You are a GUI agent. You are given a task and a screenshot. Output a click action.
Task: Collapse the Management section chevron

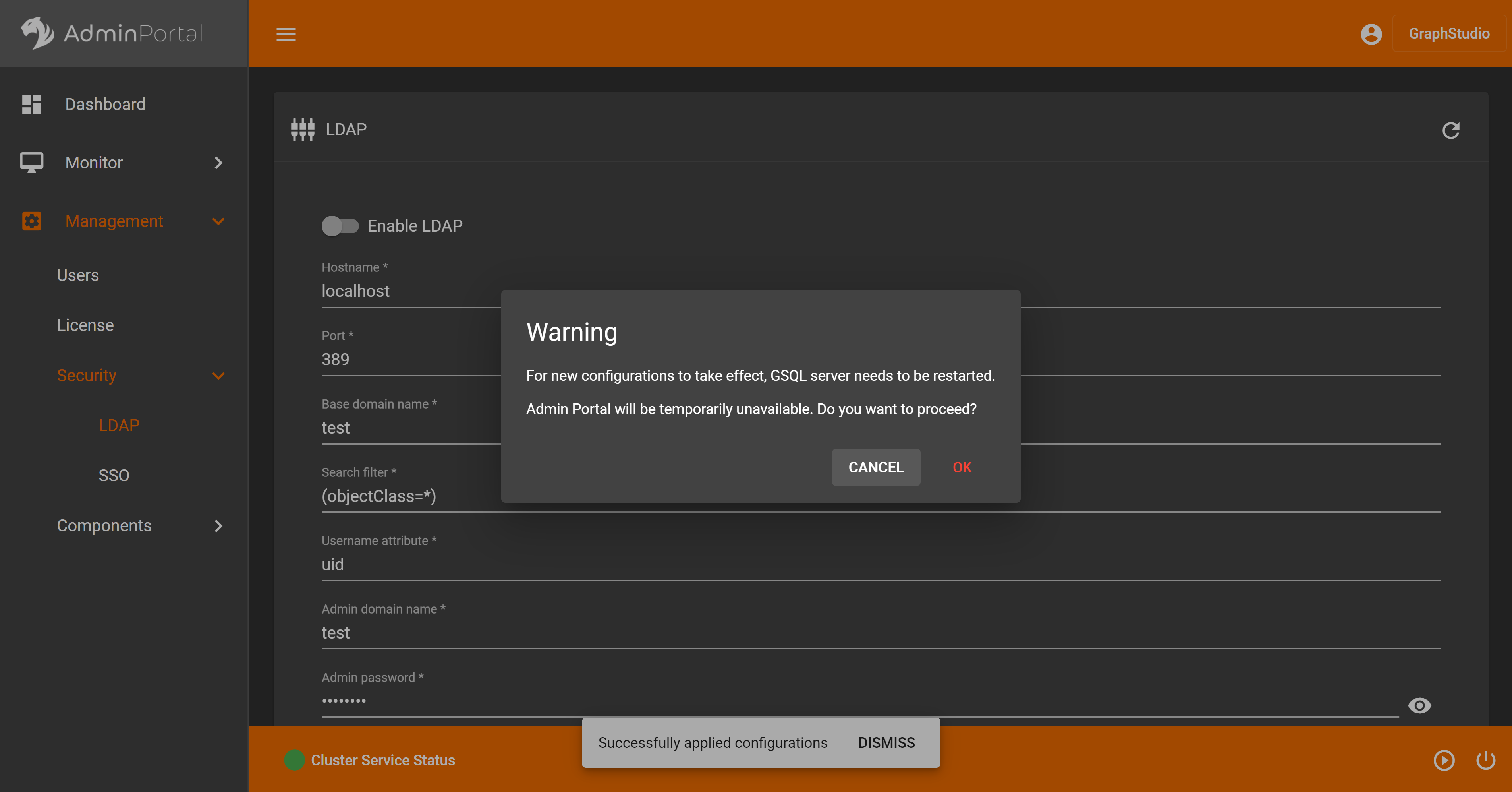coord(218,221)
